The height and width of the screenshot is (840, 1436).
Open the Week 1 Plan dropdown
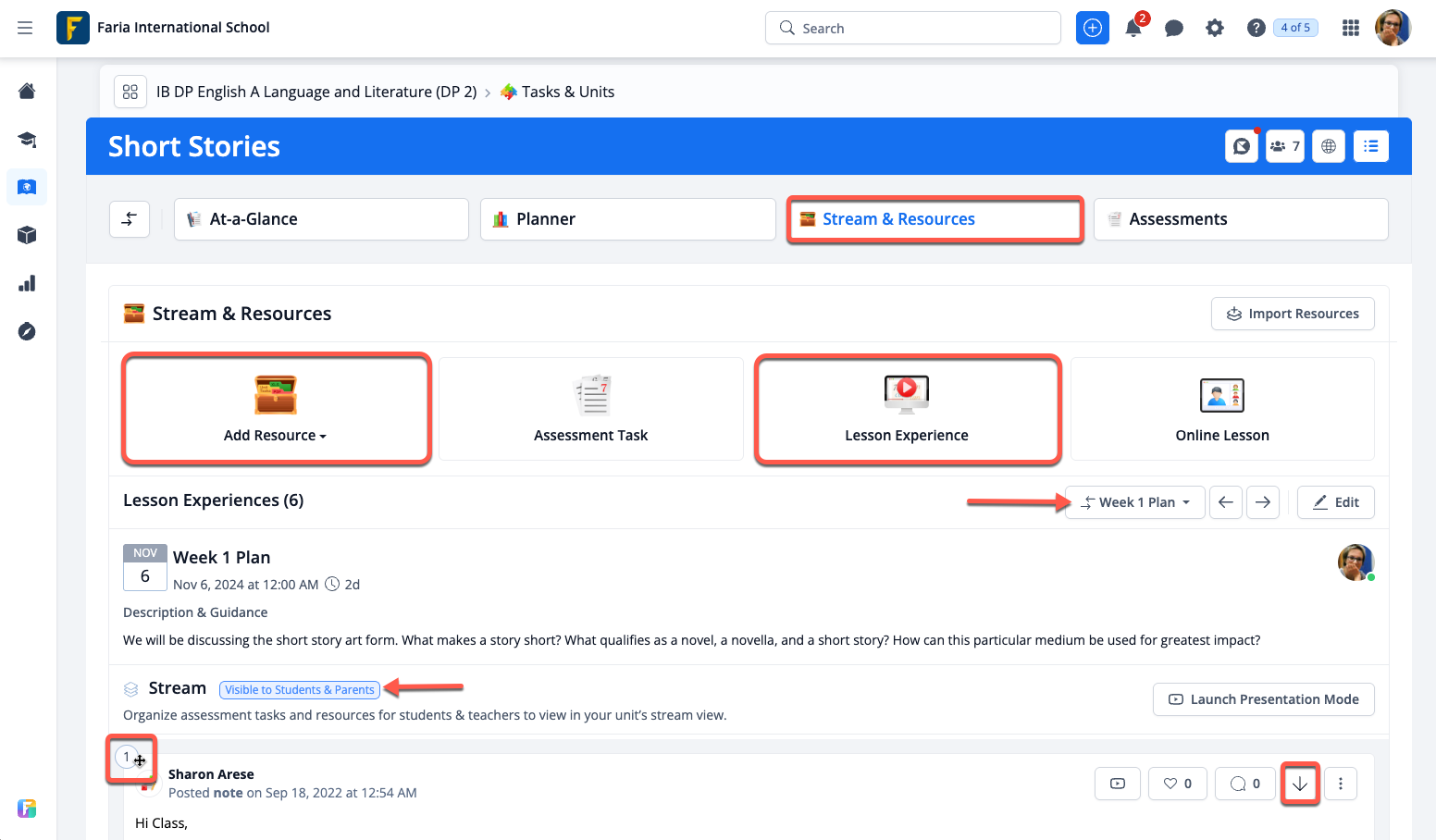1134,502
